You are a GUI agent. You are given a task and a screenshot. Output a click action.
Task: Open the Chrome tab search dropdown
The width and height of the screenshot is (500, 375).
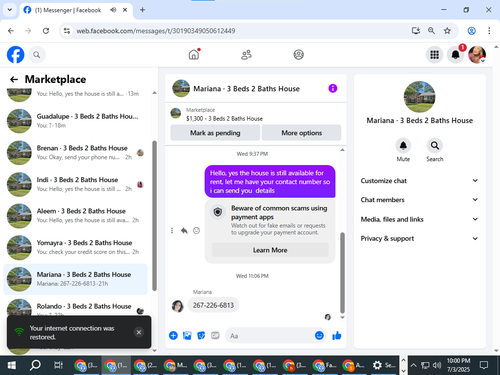[10, 10]
